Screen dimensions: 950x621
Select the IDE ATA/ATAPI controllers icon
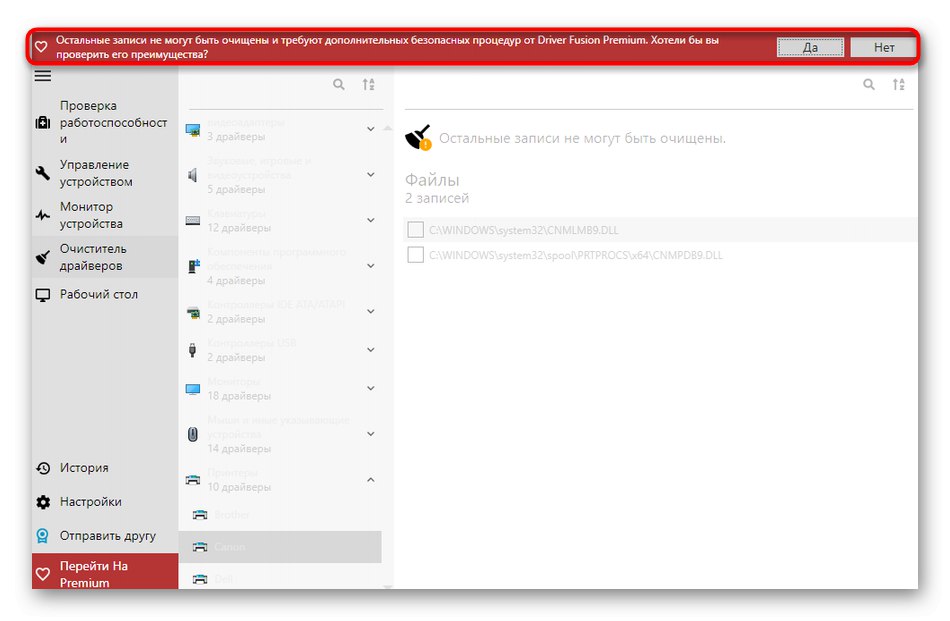(193, 312)
